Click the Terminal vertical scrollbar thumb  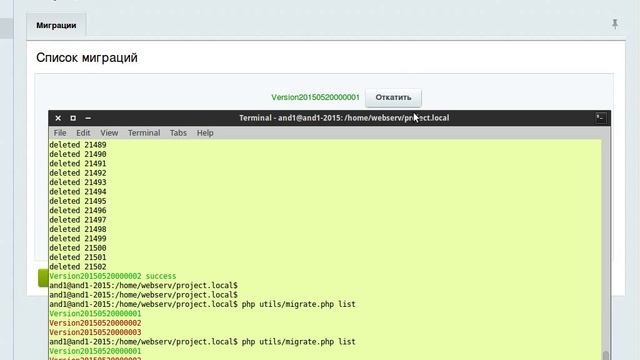(x=606, y=355)
